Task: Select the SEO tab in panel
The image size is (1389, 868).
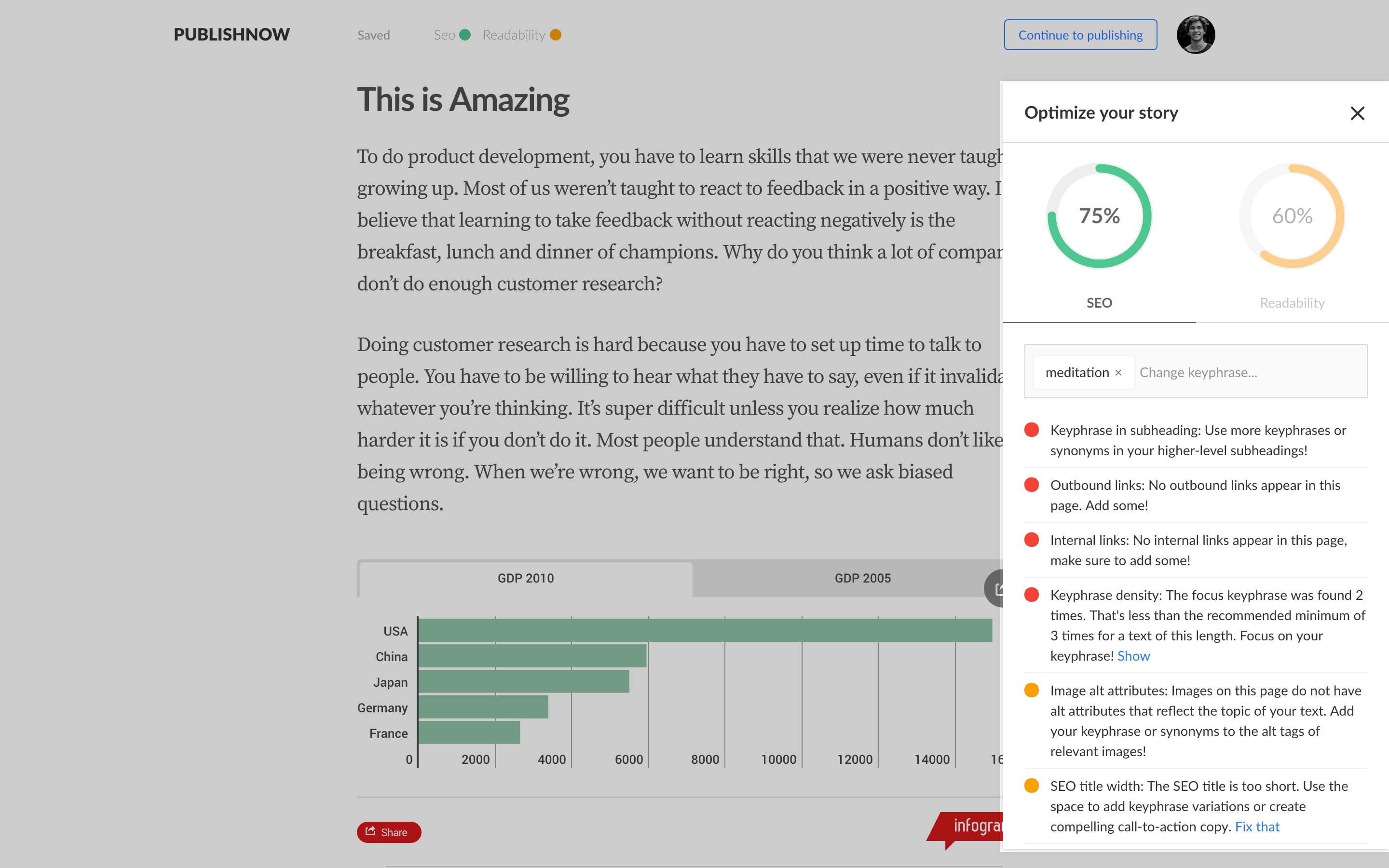Action: pos(1099,302)
